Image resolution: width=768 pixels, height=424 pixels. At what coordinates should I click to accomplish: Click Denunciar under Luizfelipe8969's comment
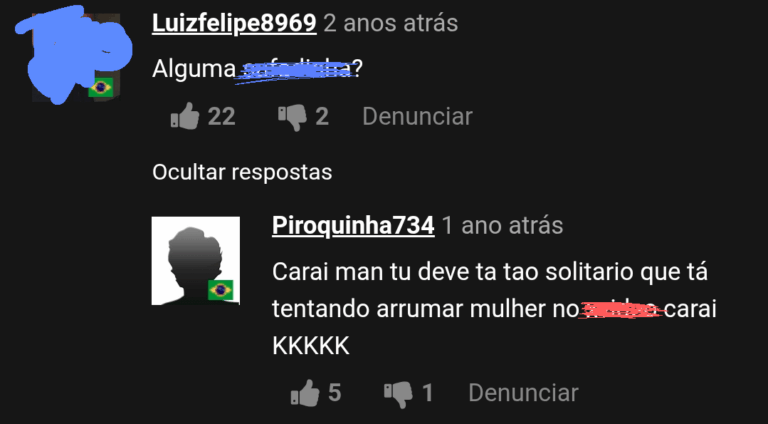point(417,117)
